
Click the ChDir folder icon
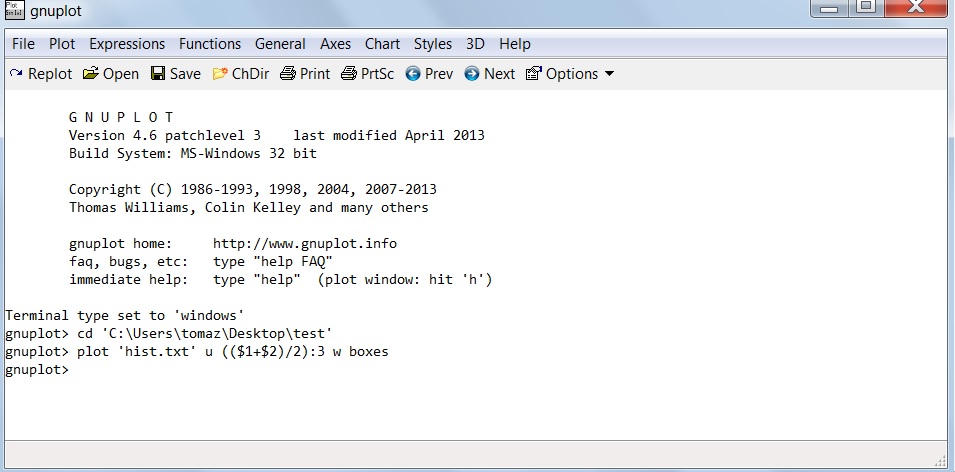[x=220, y=74]
